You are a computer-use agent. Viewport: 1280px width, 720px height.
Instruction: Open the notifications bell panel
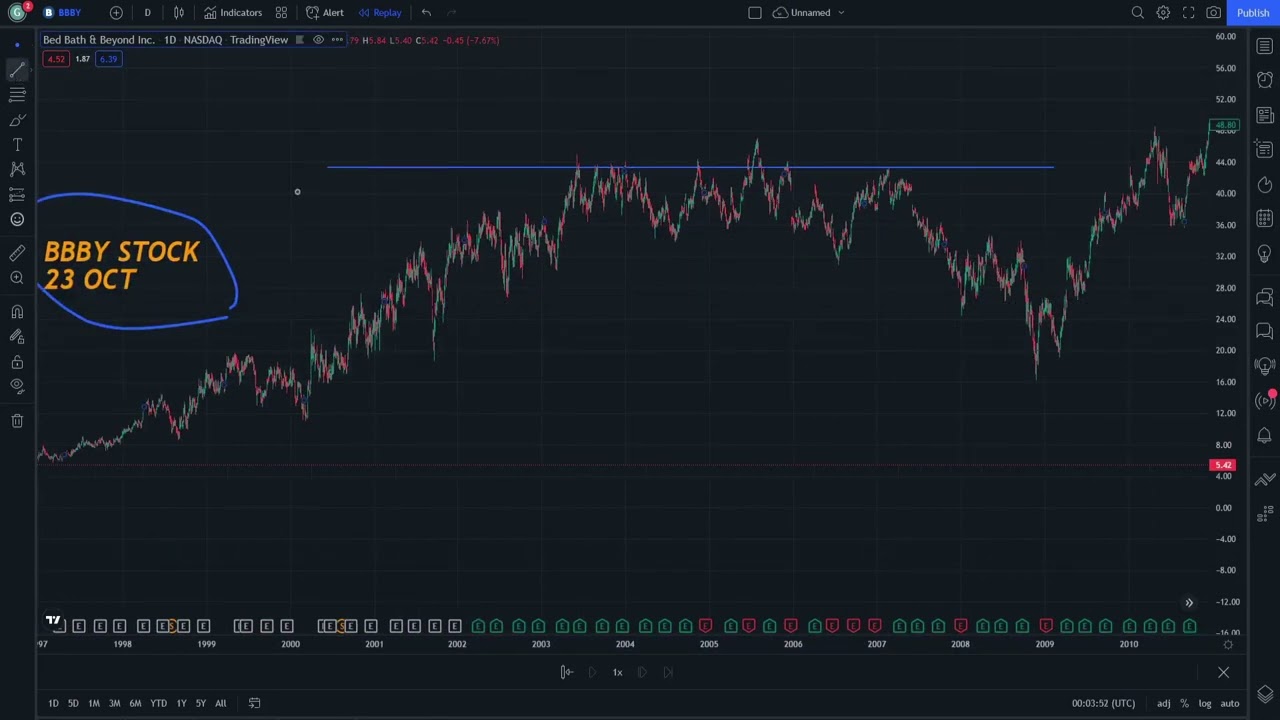pos(1265,435)
